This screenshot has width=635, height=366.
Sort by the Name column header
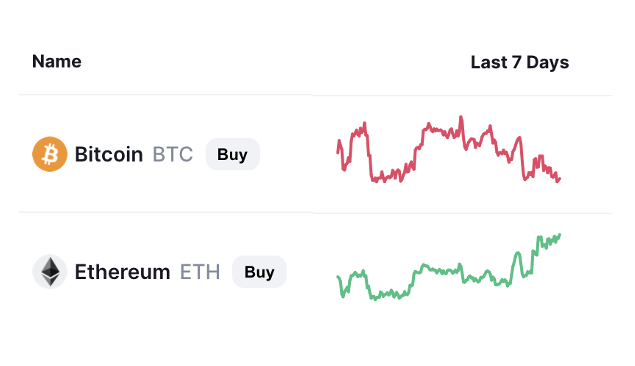(x=57, y=62)
